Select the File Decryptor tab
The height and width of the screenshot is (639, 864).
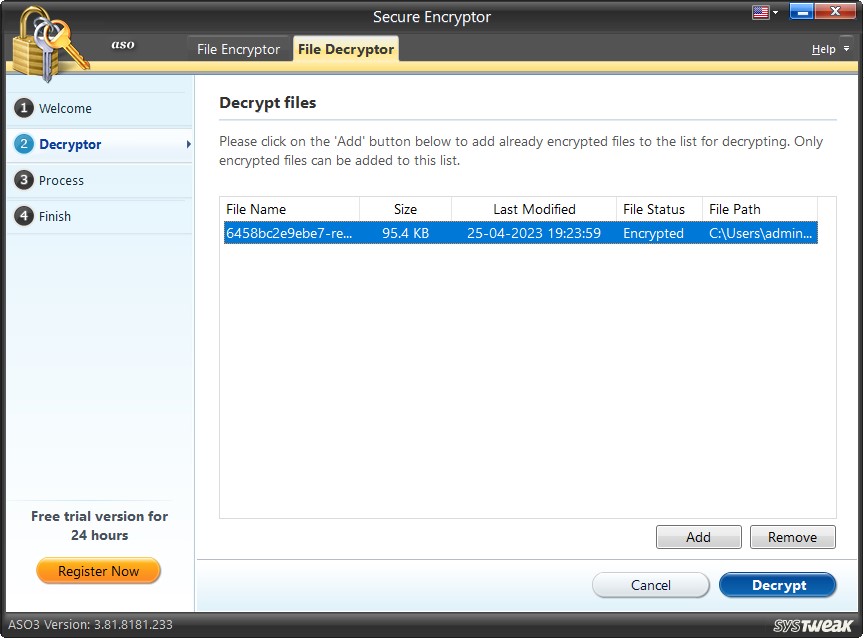pyautogui.click(x=345, y=47)
